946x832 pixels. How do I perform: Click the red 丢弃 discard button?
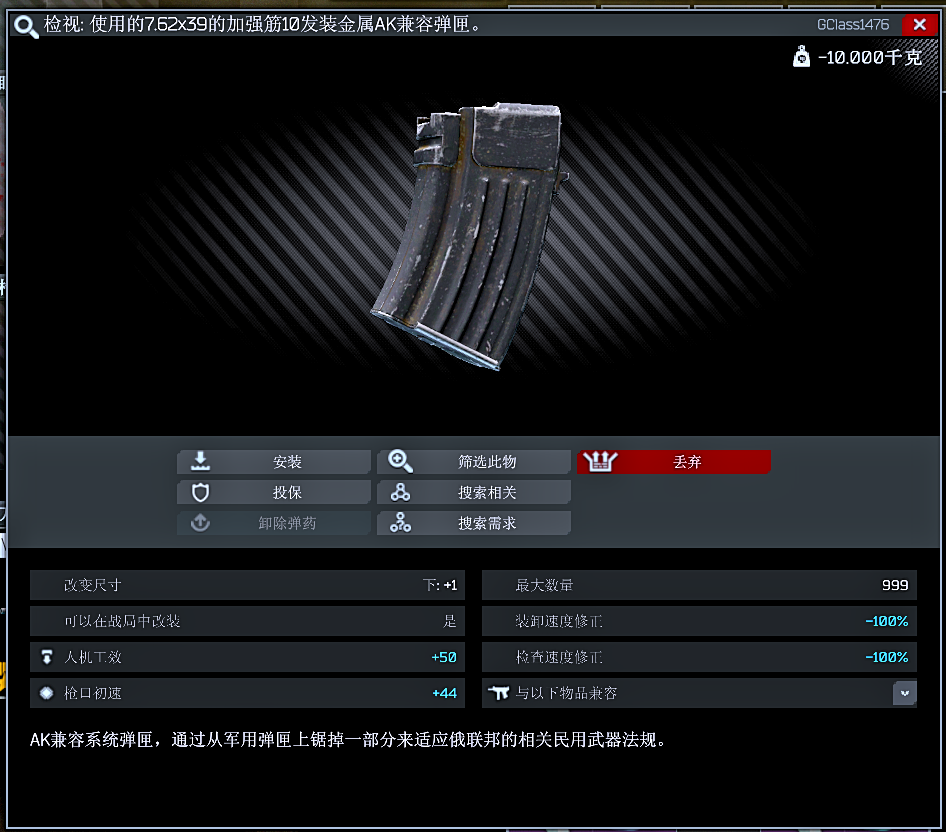point(673,462)
